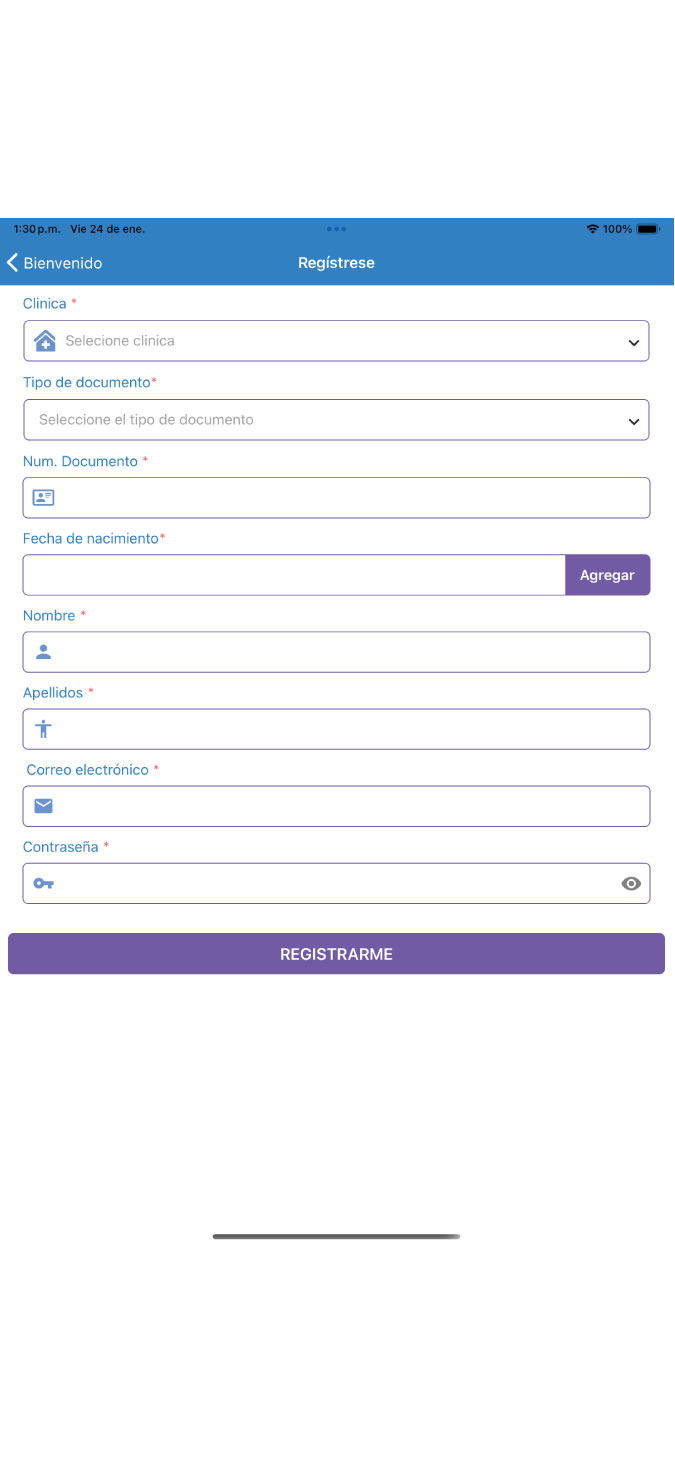Viewport: 675px width, 1460px height.
Task: Click the person icon in Nombre field
Action: [43, 652]
